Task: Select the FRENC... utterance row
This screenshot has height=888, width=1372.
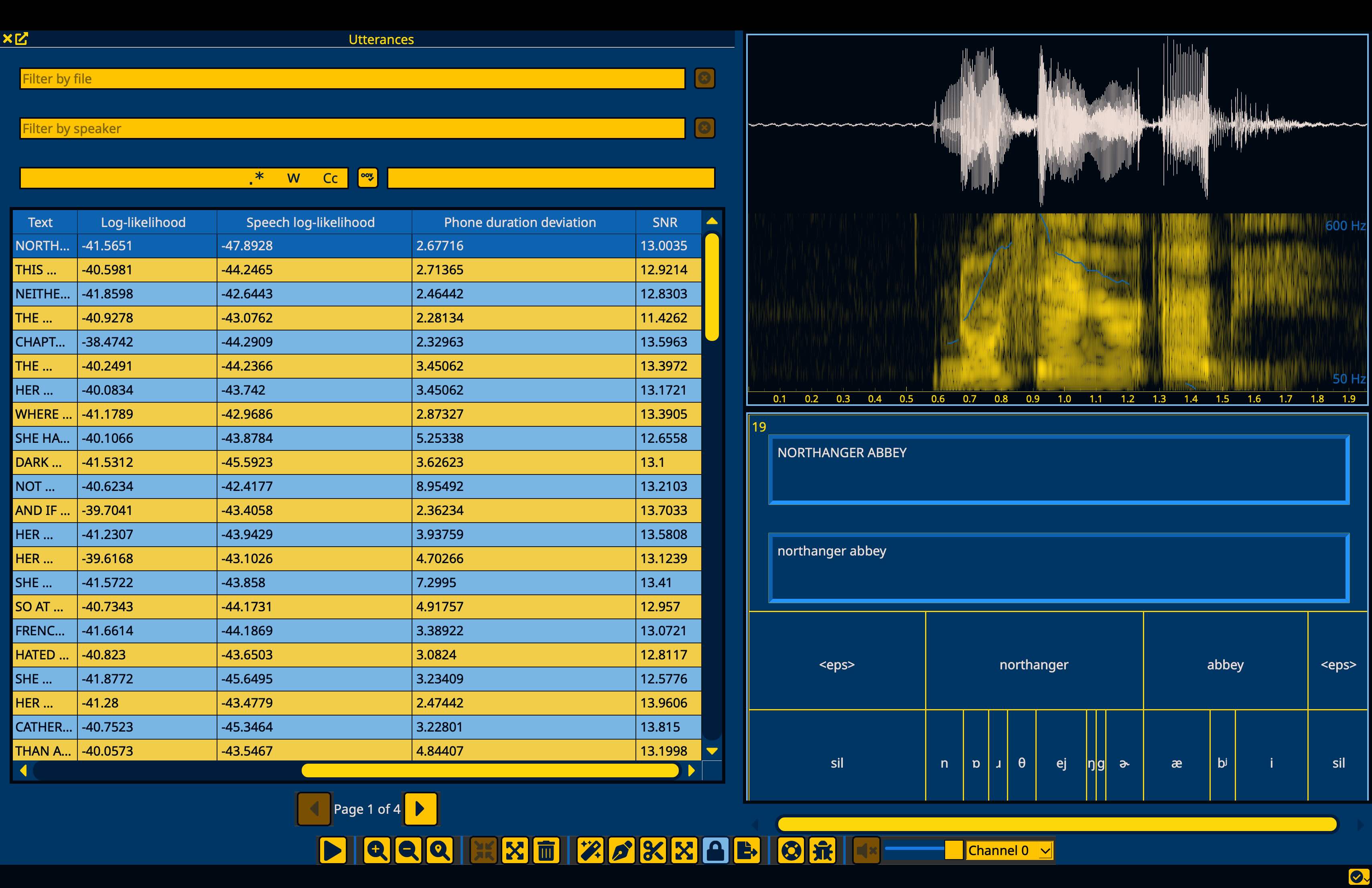Action: click(x=357, y=631)
